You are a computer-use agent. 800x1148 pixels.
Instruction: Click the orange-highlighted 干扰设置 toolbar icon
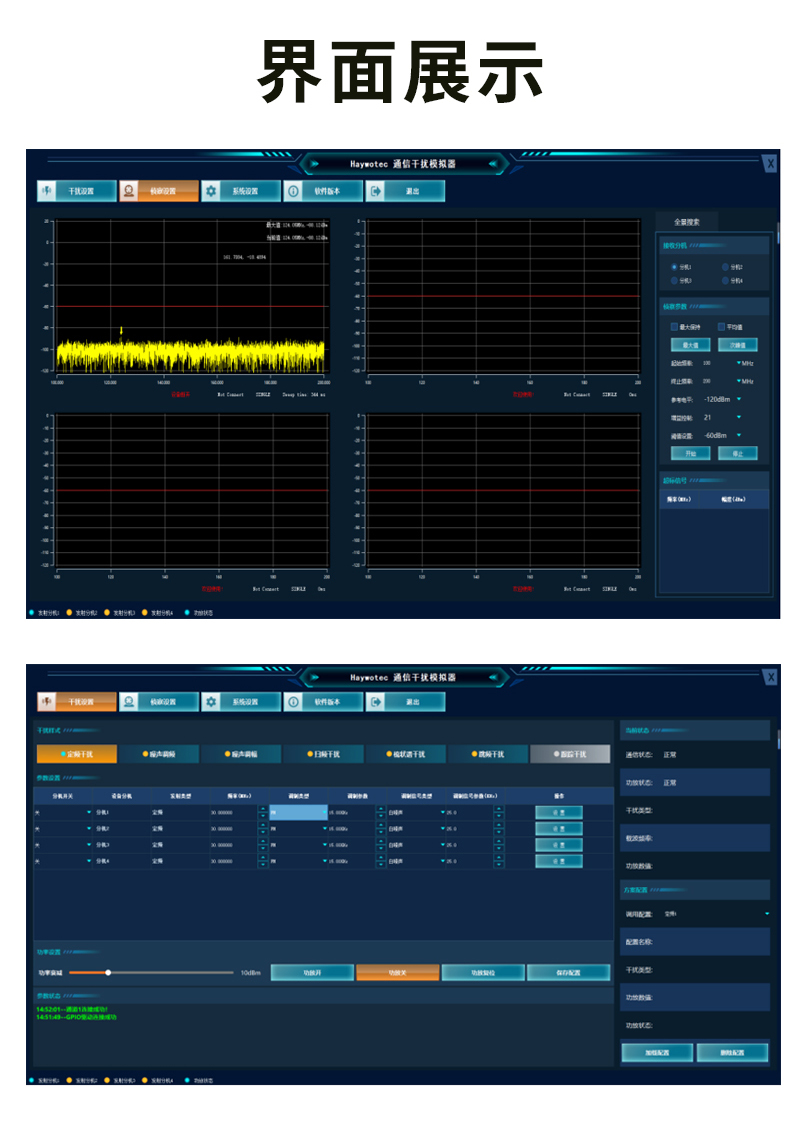[x=48, y=702]
